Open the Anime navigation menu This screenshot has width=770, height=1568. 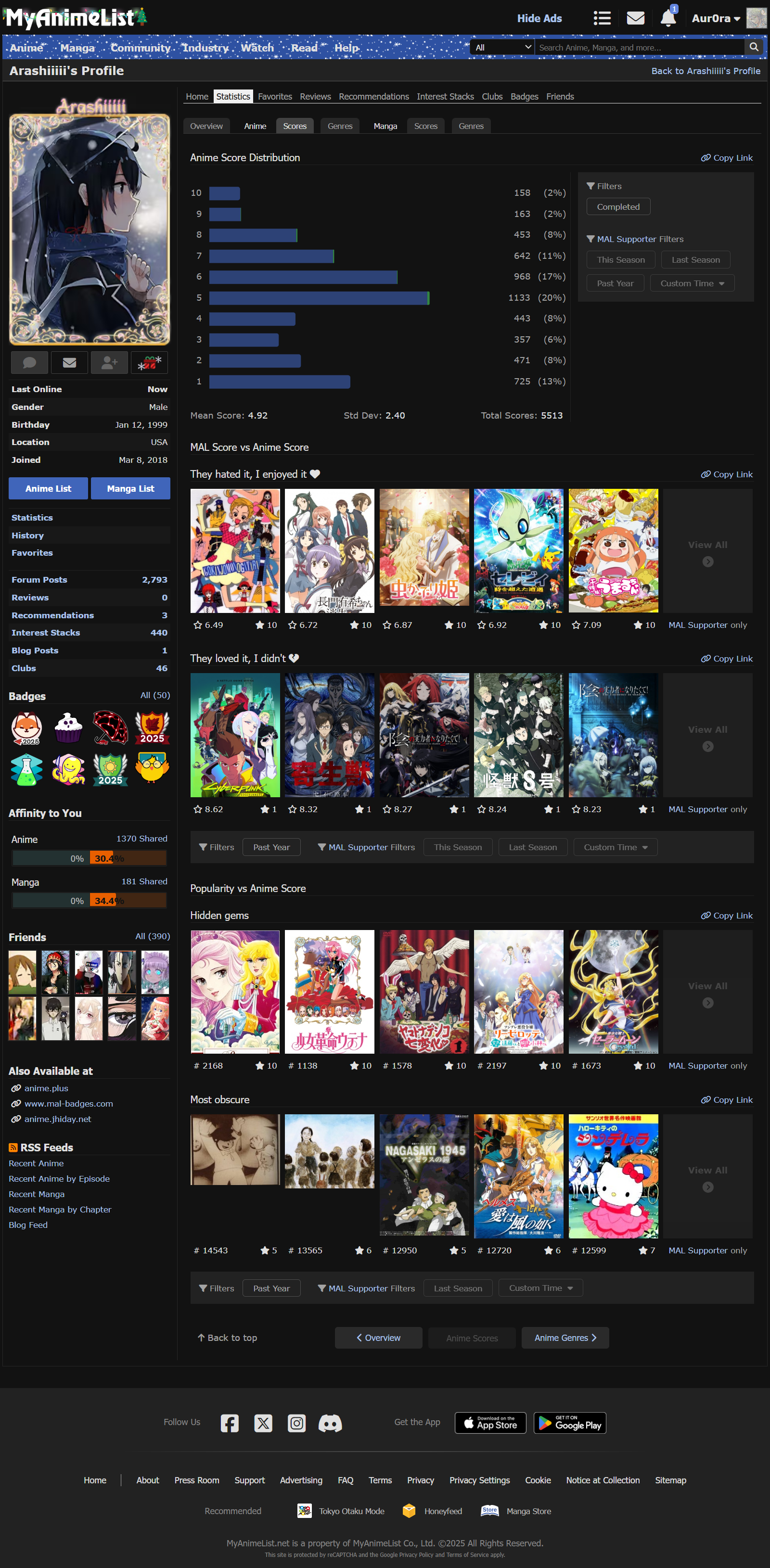coord(27,48)
